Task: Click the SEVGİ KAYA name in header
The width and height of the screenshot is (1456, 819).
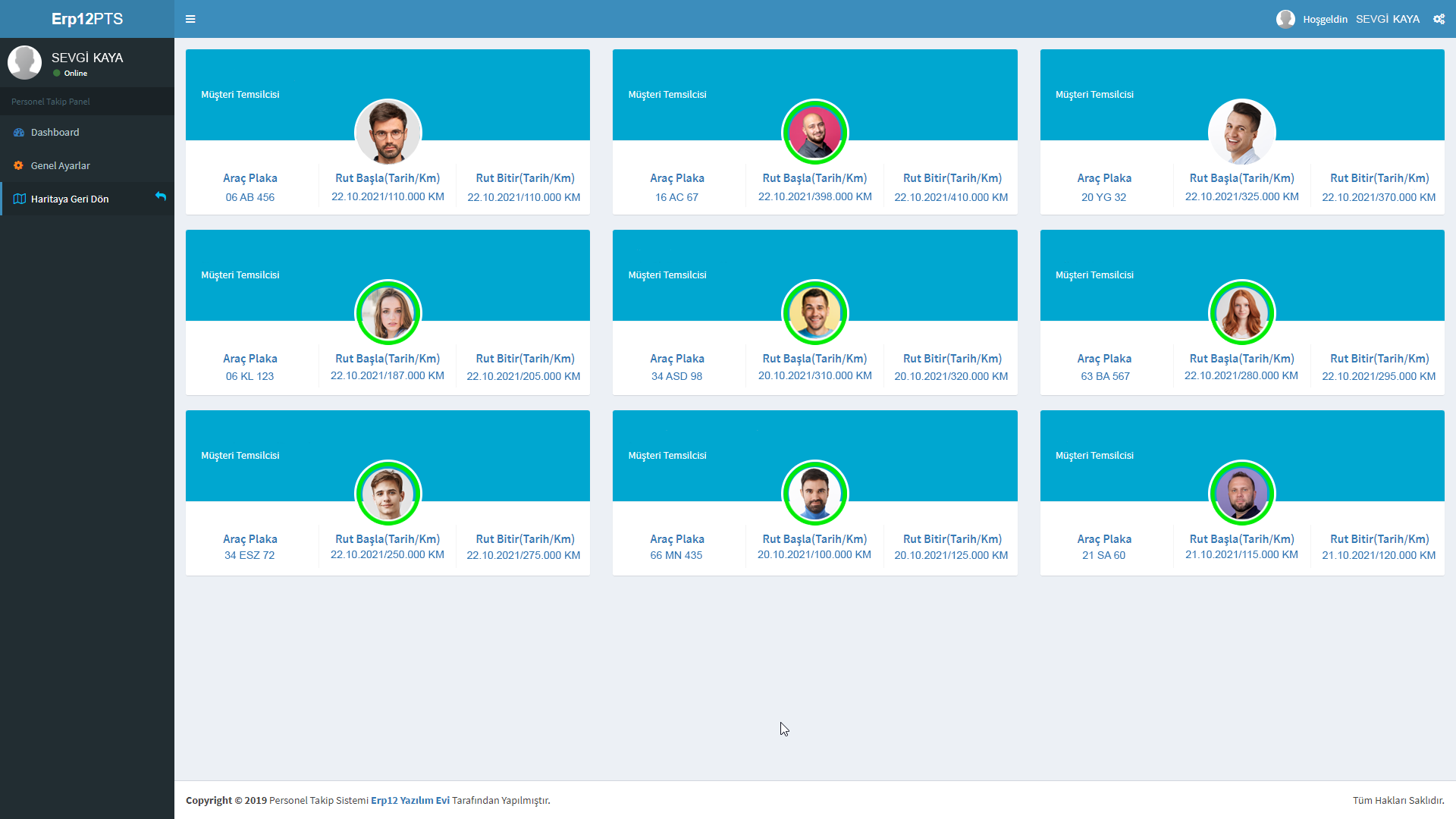Action: (x=1387, y=19)
